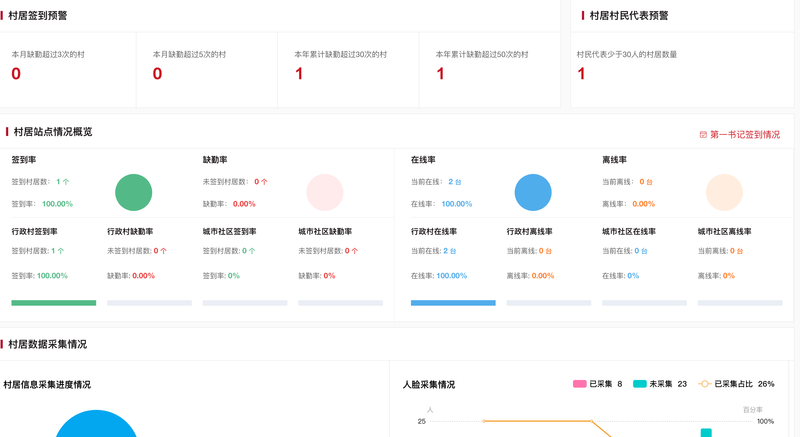Toggle the 已采集占比 line legend marker

pyautogui.click(x=705, y=384)
